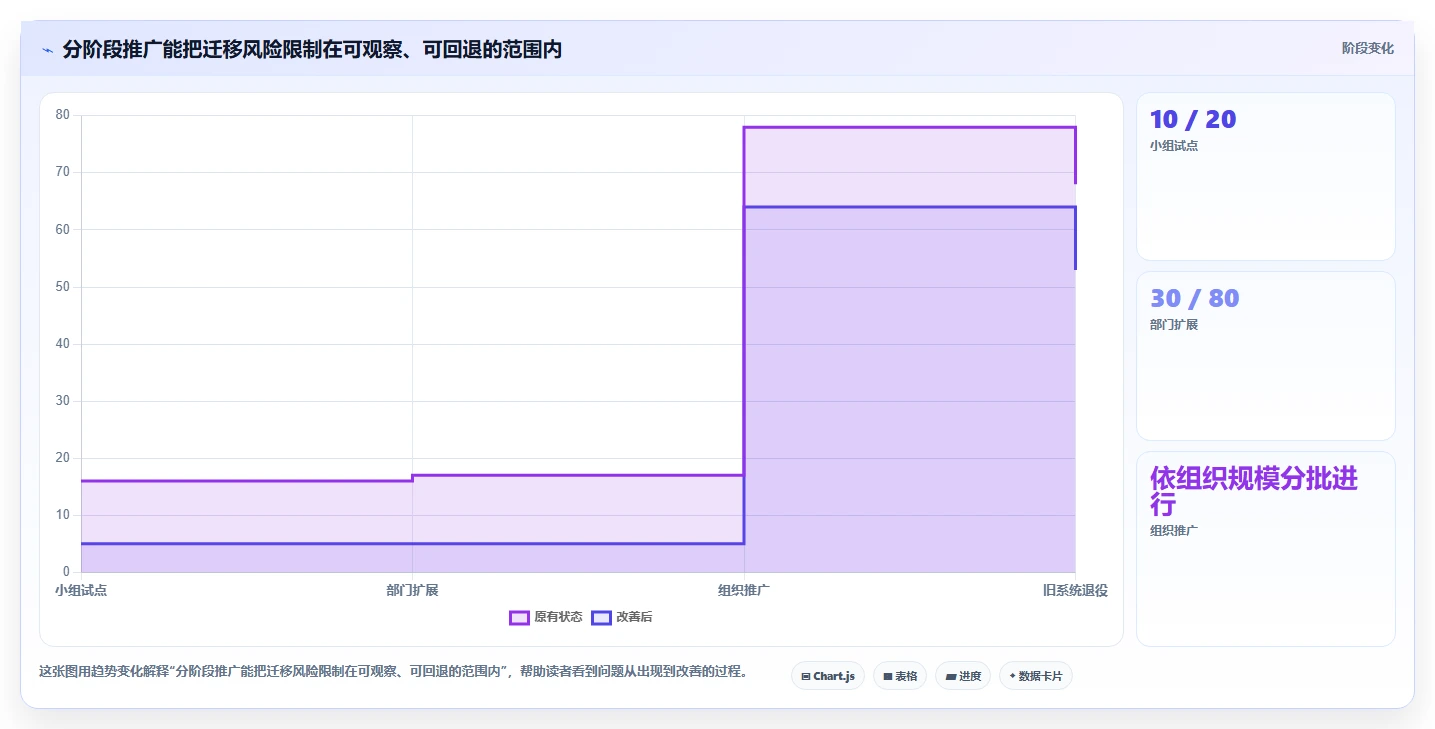This screenshot has width=1435, height=729.
Task: Click the caption starting 这张图用趋势变化解释
Action: click(393, 671)
